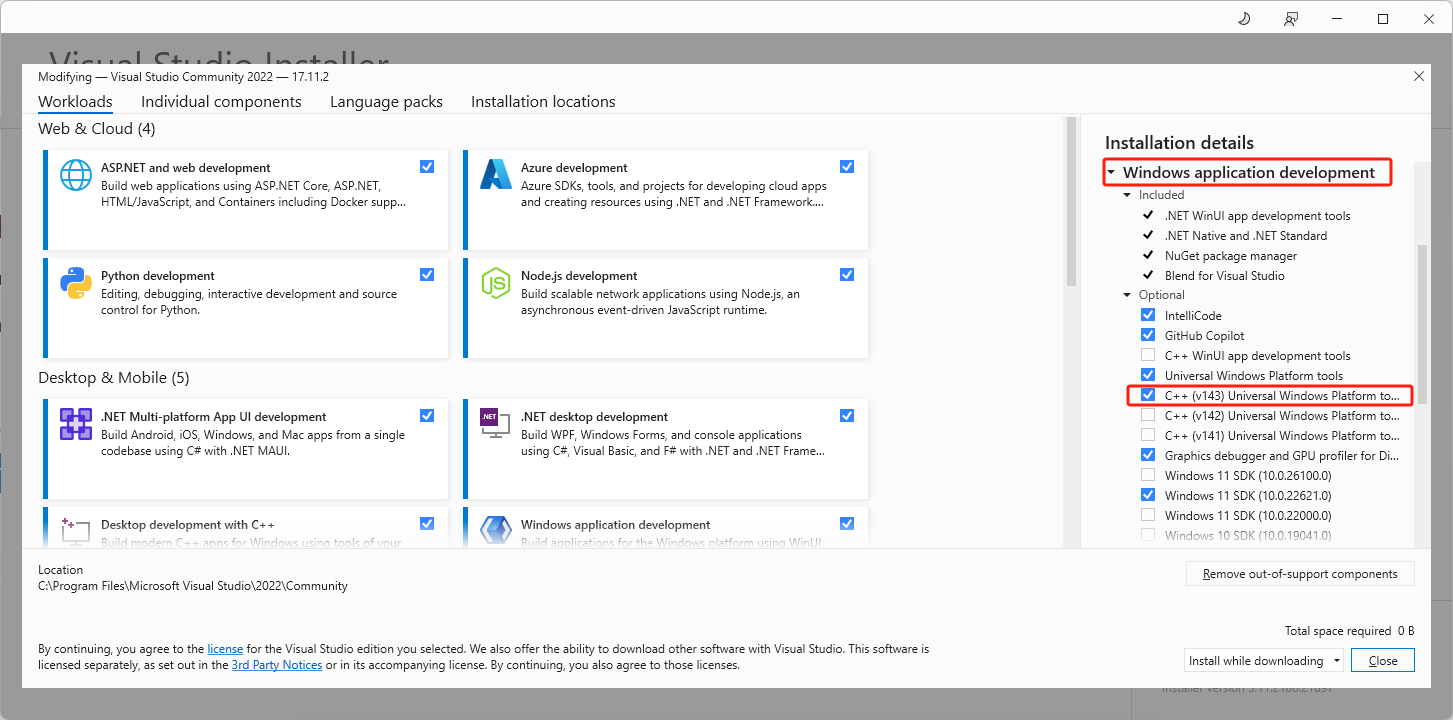Select the .NET Native and .NET Standard row
The height and width of the screenshot is (720, 1453).
(x=1246, y=236)
